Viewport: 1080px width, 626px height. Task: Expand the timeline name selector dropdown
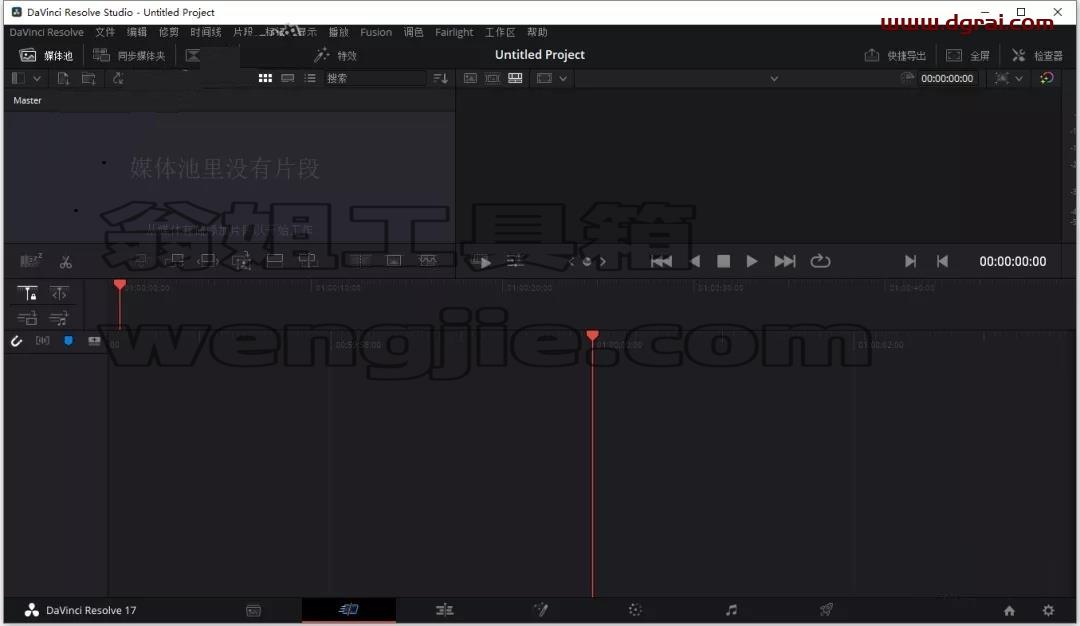click(x=774, y=79)
